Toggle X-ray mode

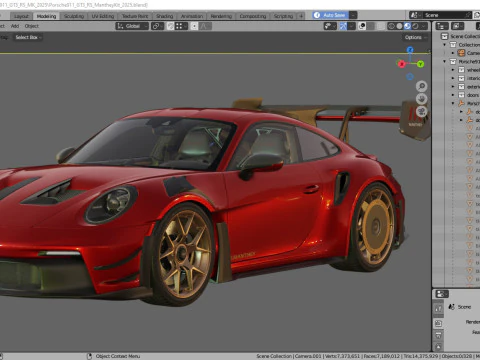[x=380, y=26]
